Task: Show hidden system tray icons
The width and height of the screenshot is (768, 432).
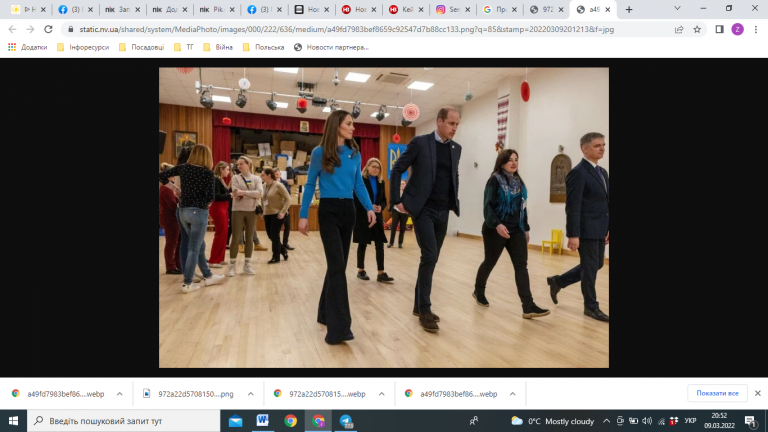Action: coord(606,421)
